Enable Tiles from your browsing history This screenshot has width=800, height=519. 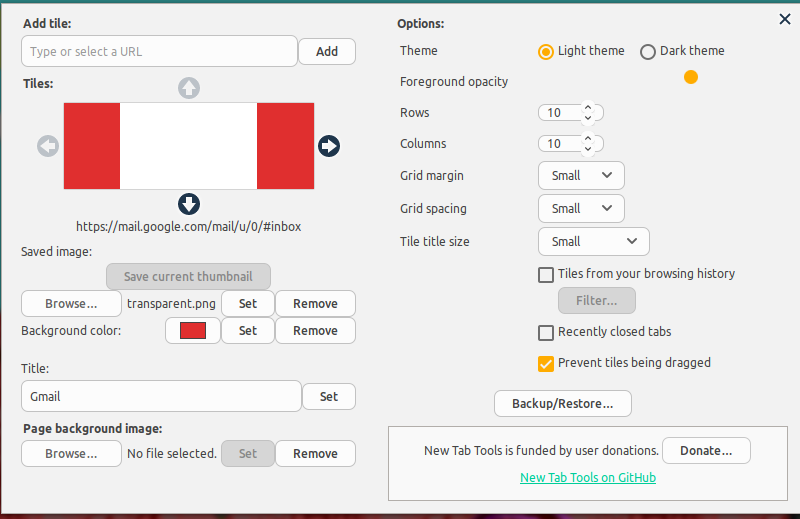(545, 275)
